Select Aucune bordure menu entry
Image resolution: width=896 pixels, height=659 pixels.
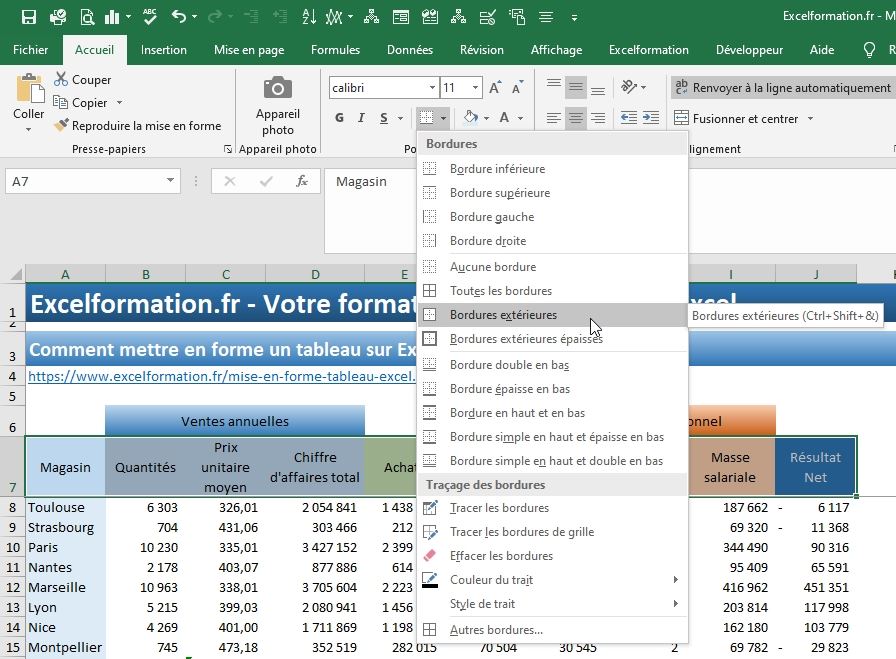click(x=553, y=267)
